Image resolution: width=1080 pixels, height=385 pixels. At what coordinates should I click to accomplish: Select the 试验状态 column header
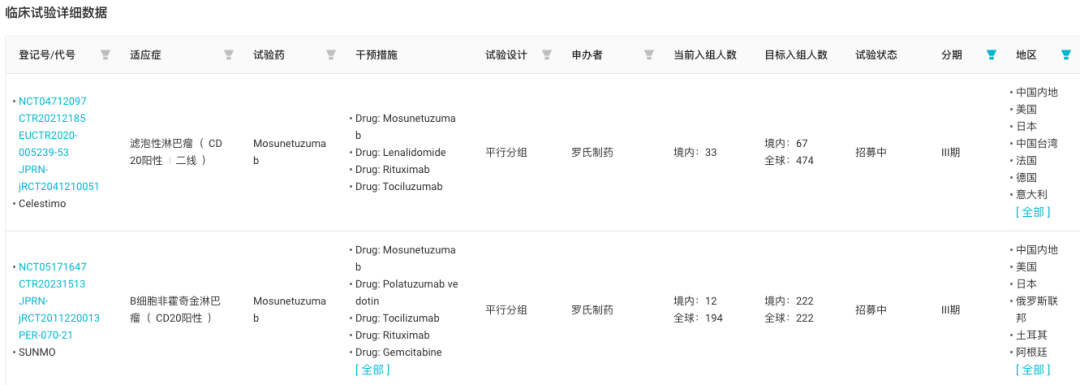click(x=876, y=55)
